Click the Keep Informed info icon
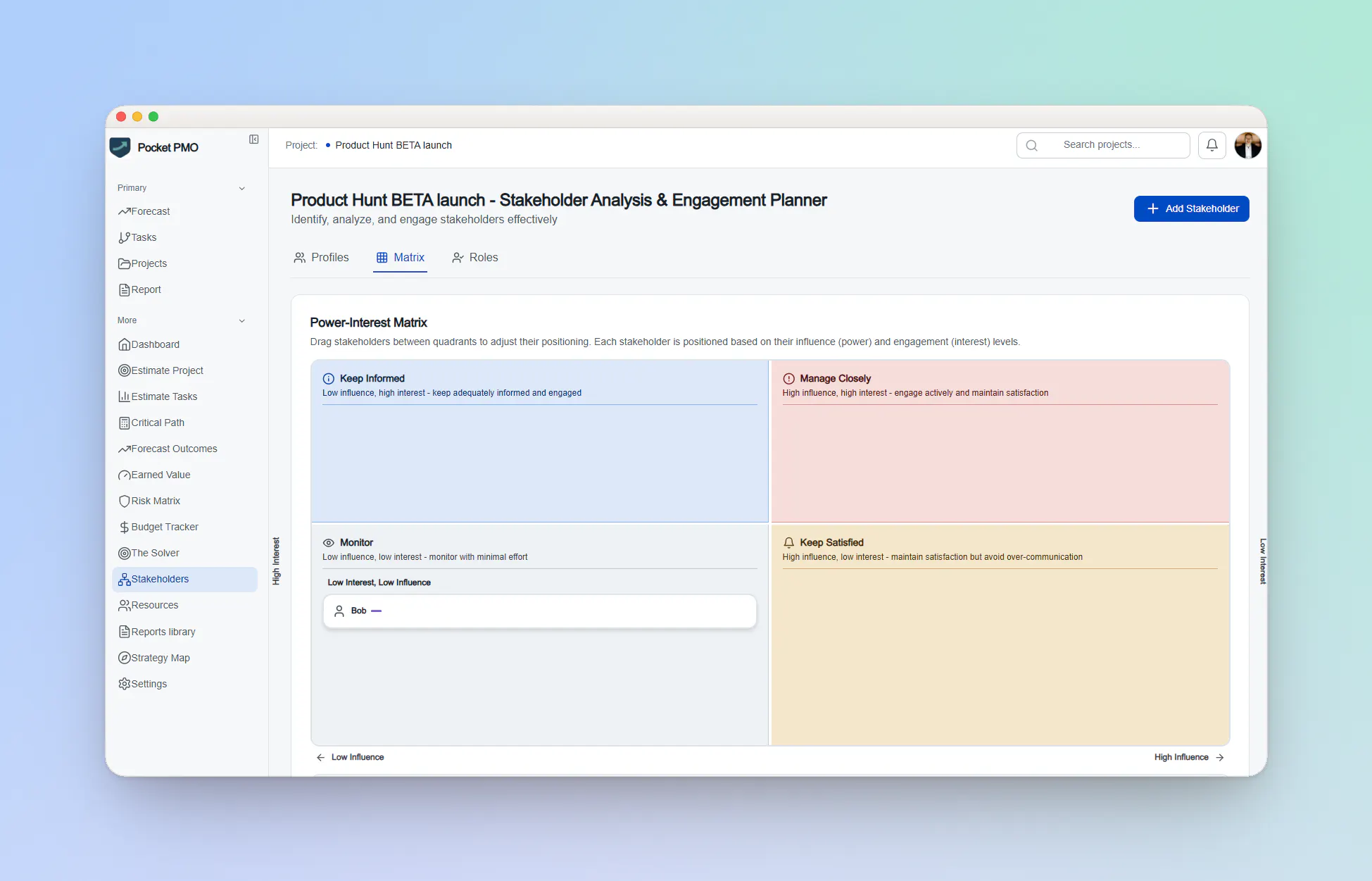Screen dimensions: 1372x881 point(328,378)
